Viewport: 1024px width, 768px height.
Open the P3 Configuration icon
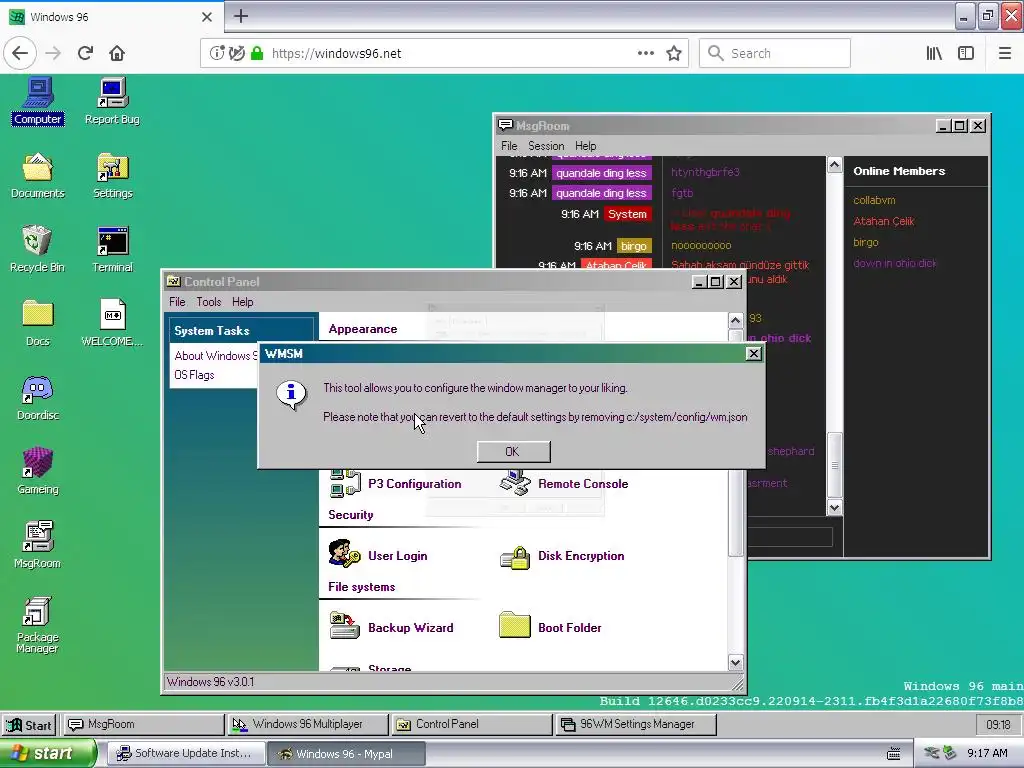(x=395, y=483)
